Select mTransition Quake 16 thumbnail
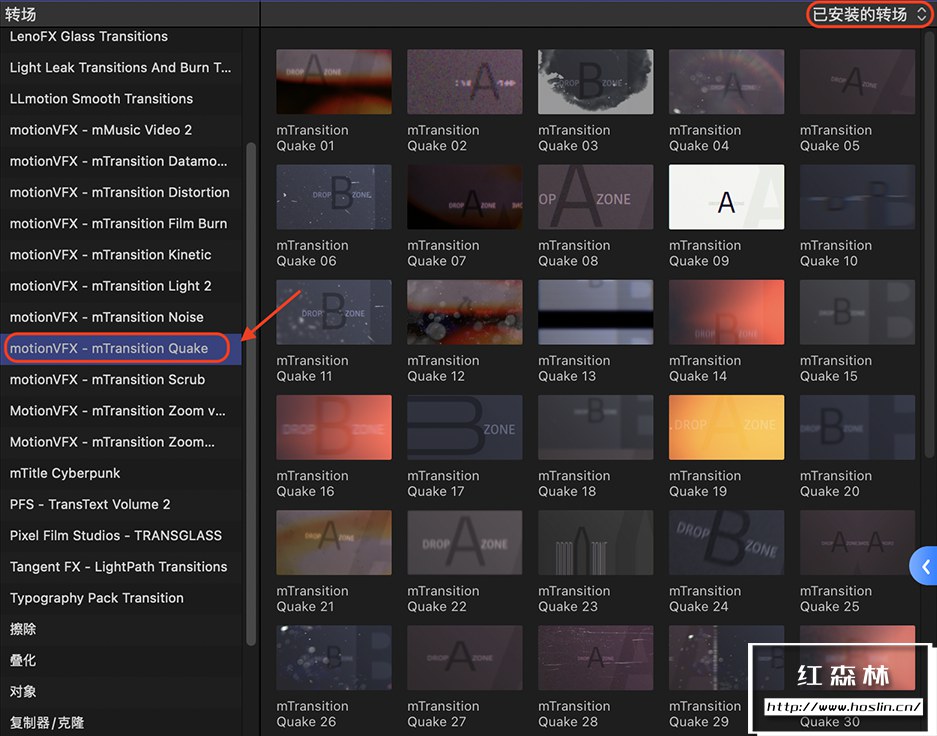The width and height of the screenshot is (937, 736). pos(334,428)
